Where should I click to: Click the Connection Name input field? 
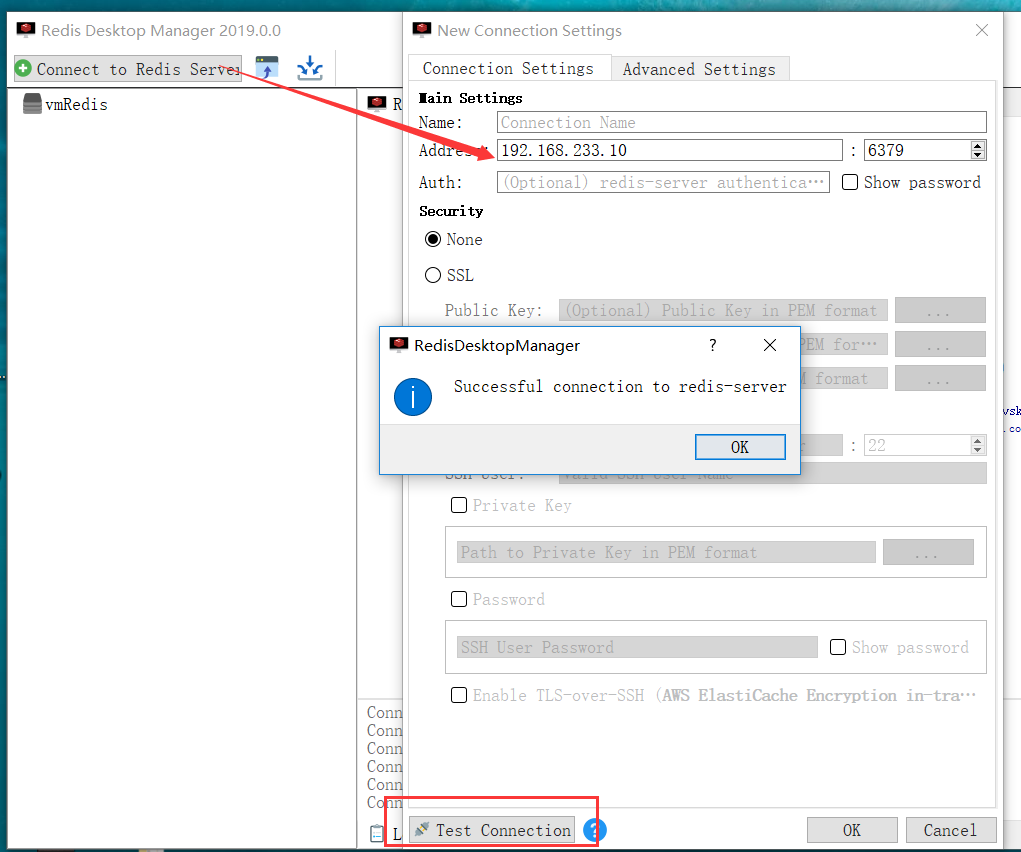click(742, 122)
